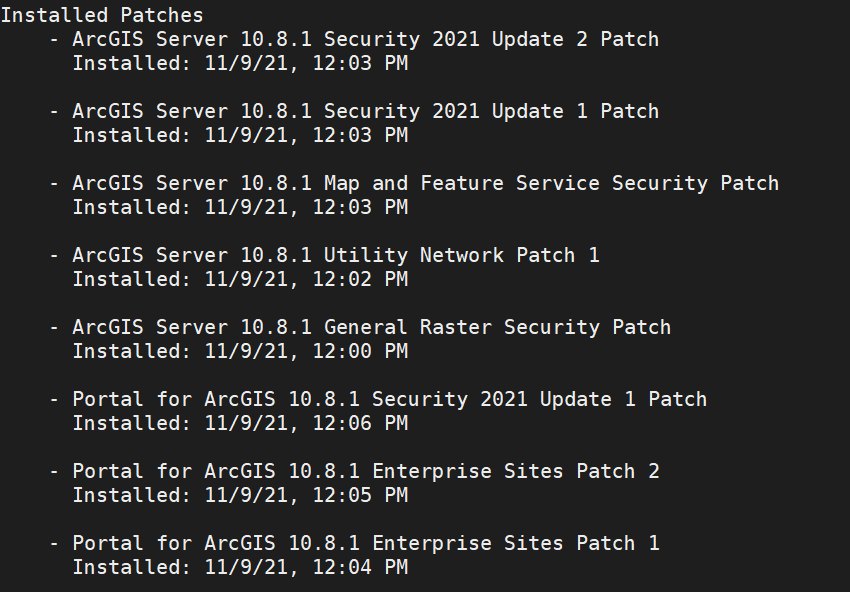This screenshot has width=850, height=592.
Task: Click the ArcGIS Server Security 2021 Update 2 Patch line
Action: pos(365,39)
